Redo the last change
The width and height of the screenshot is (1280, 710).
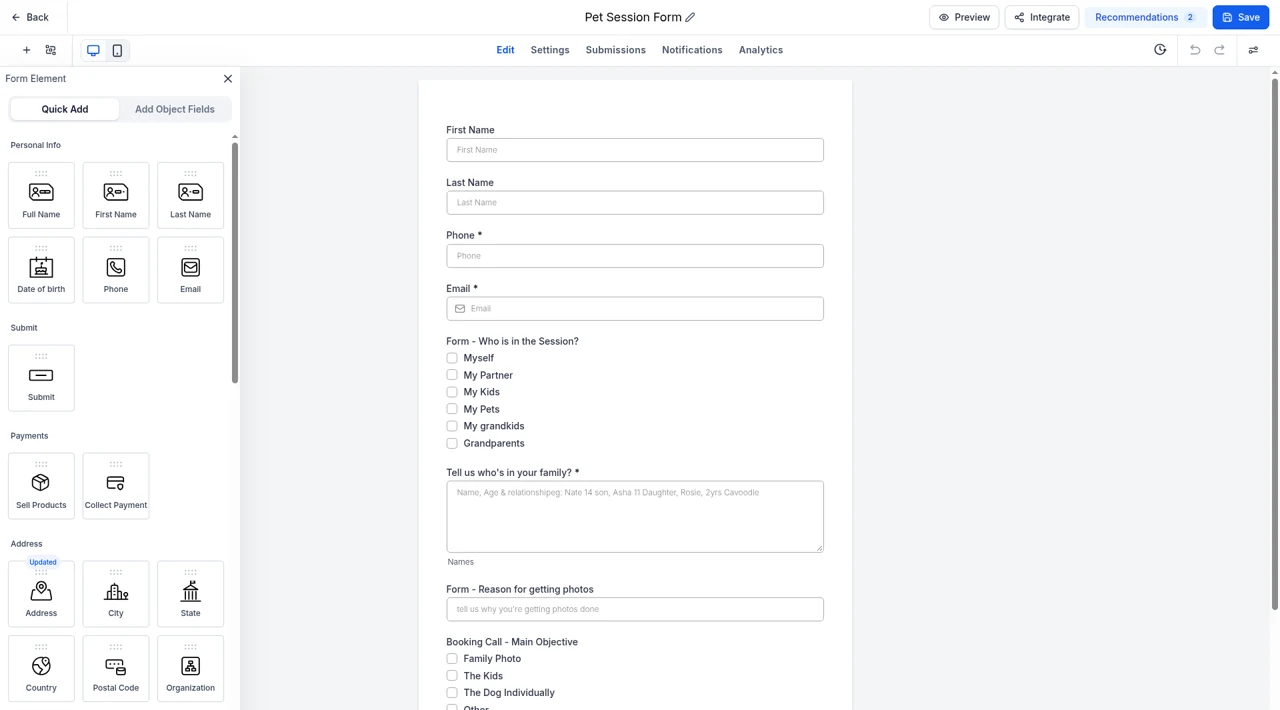click(1220, 50)
